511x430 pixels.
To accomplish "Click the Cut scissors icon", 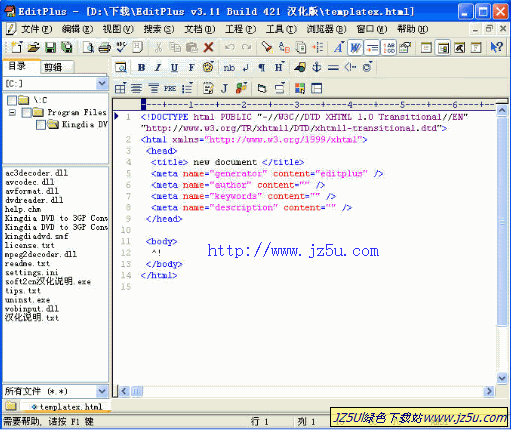I will pos(158,47).
